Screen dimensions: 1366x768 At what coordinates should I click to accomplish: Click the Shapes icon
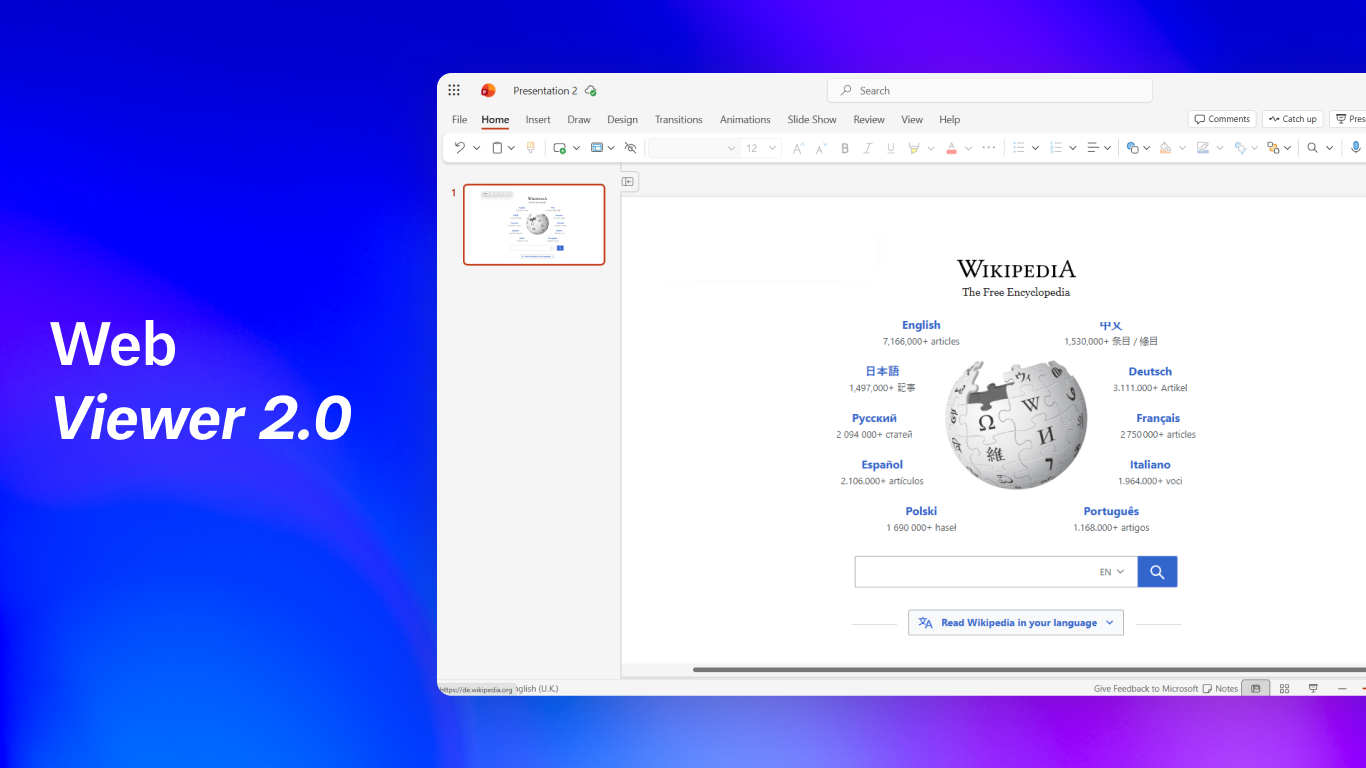1132,147
